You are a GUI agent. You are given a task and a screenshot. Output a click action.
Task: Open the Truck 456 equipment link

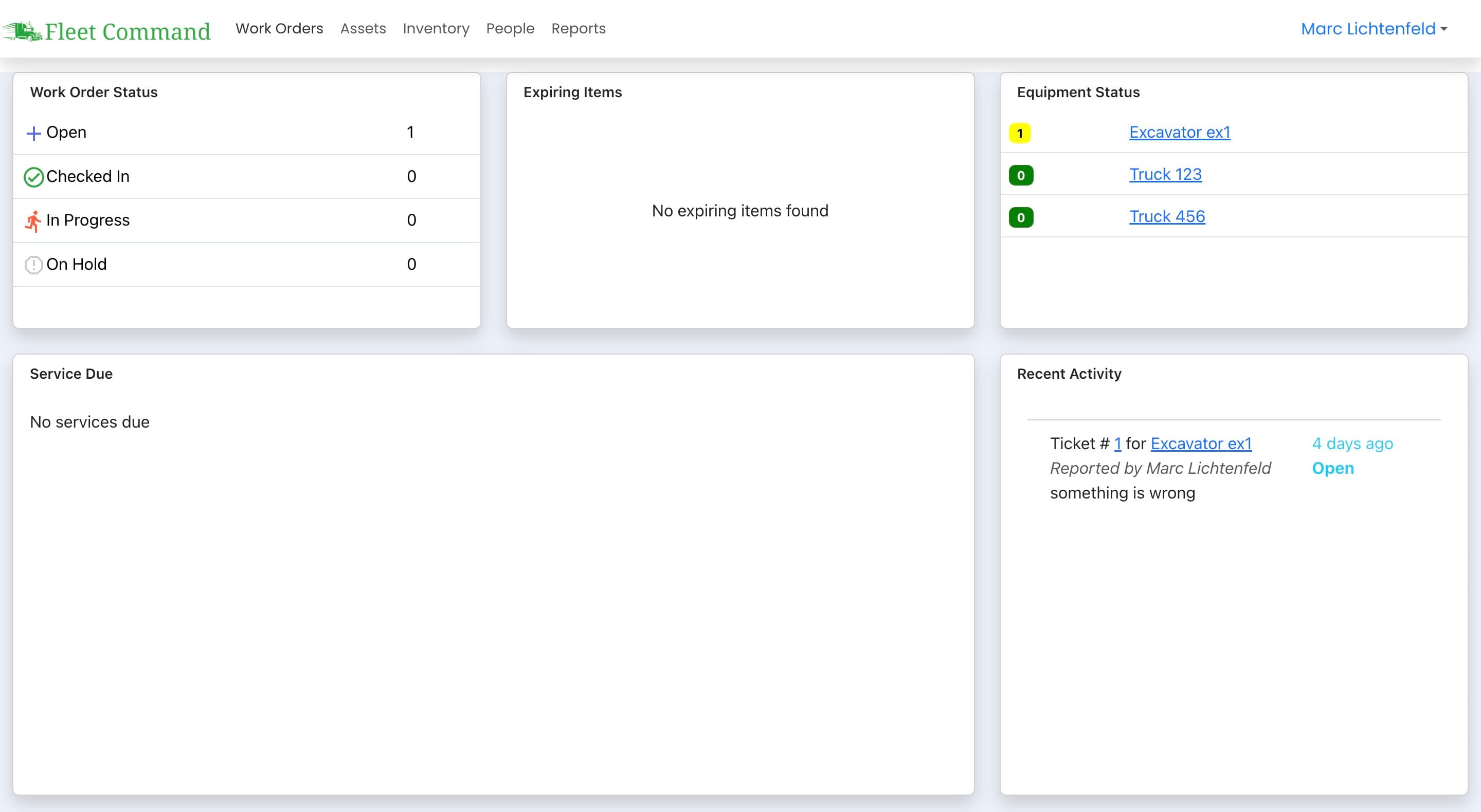[1167, 217]
